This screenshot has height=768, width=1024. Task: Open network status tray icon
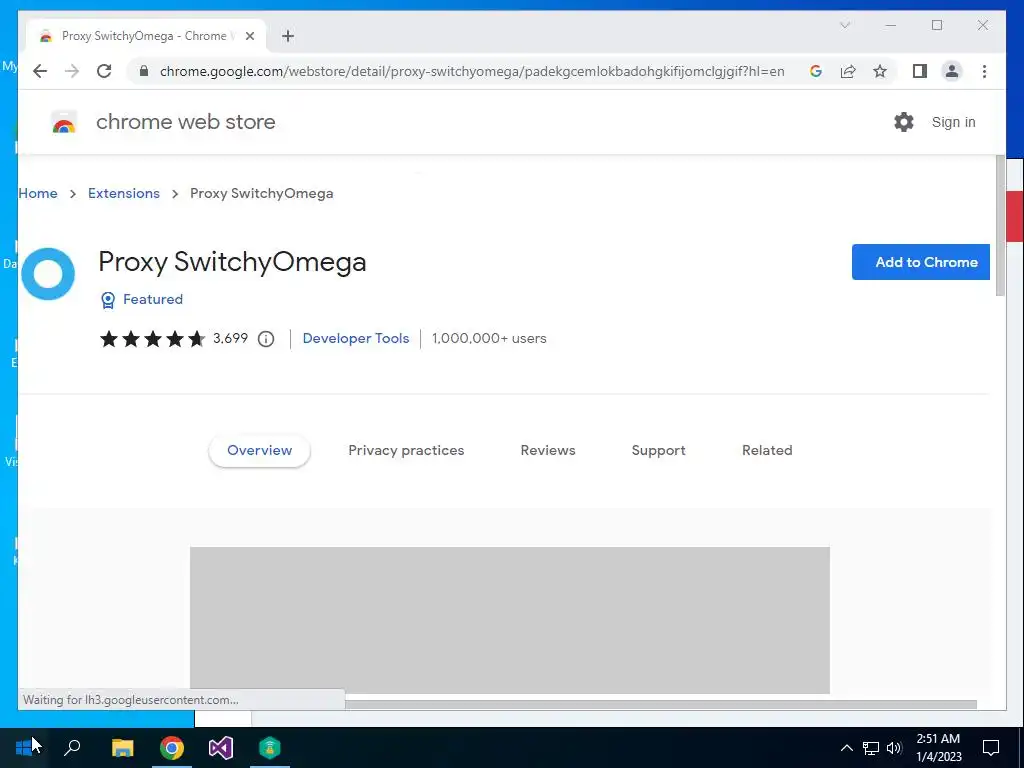tap(871, 748)
